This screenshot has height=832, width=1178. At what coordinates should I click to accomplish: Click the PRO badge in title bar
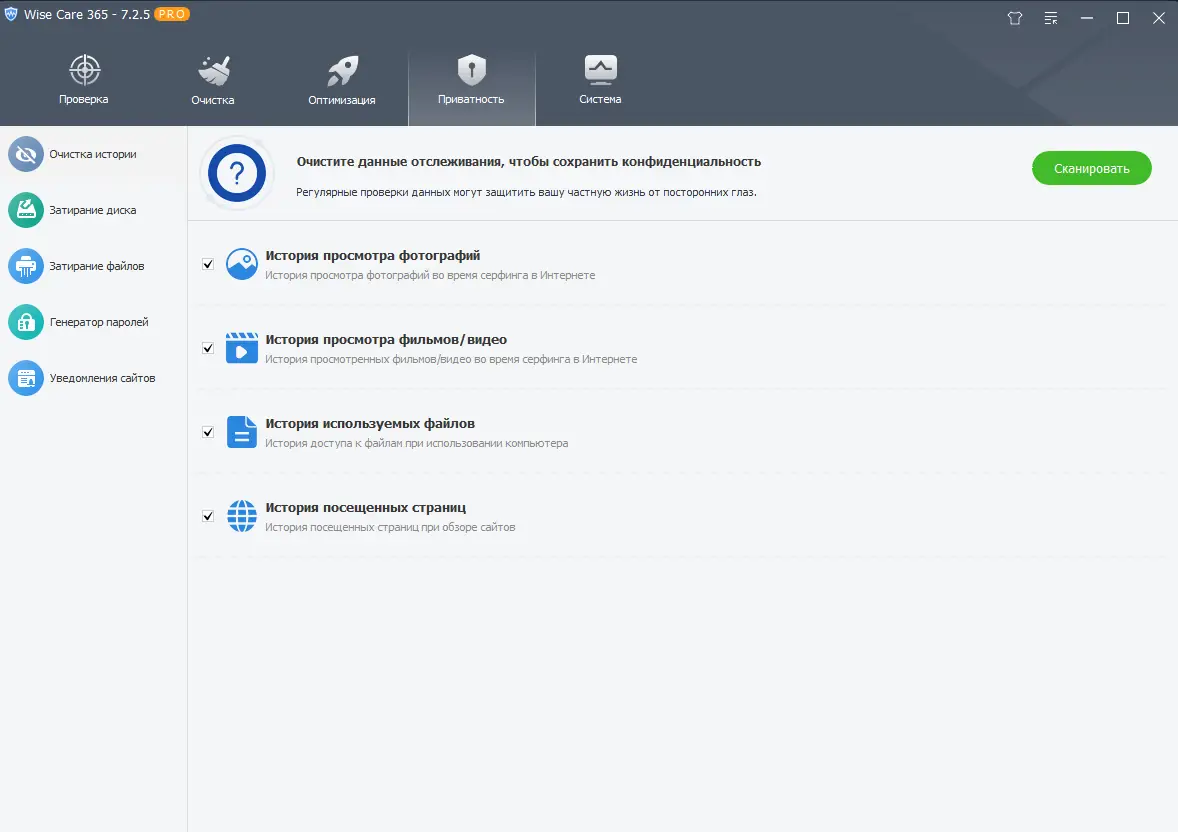[x=172, y=14]
